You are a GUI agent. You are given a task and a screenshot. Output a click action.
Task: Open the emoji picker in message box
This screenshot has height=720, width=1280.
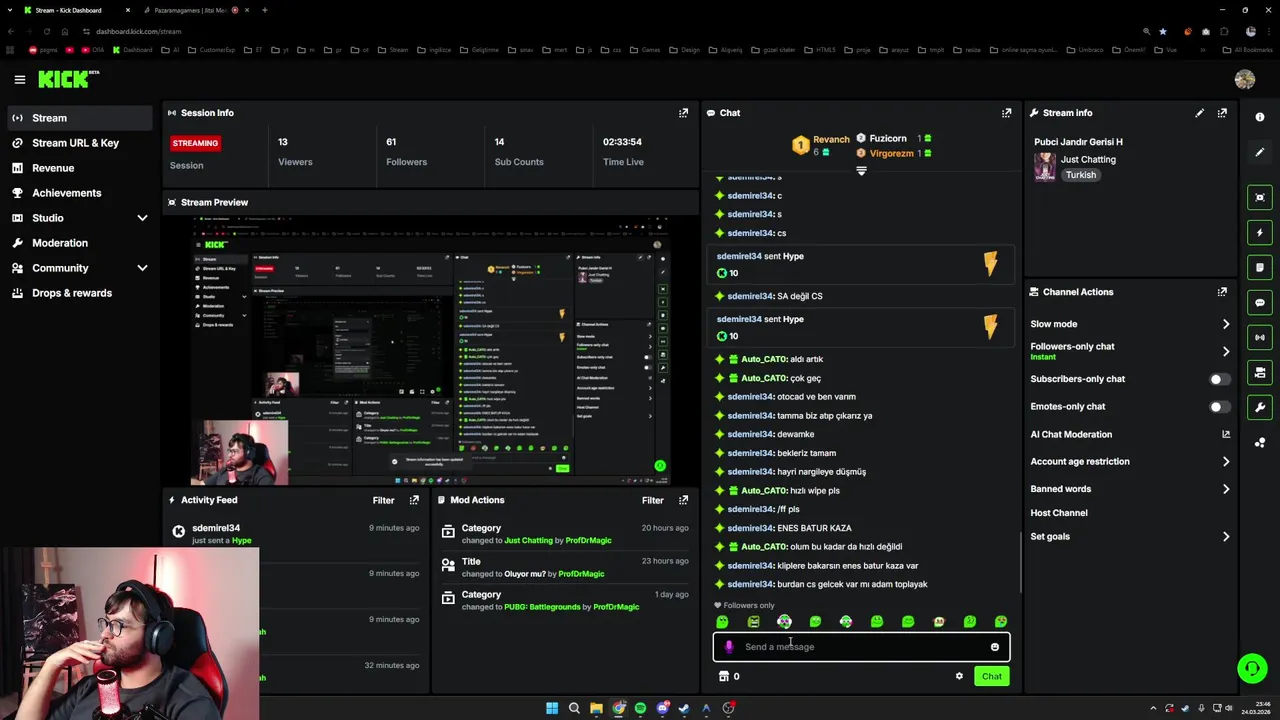994,647
